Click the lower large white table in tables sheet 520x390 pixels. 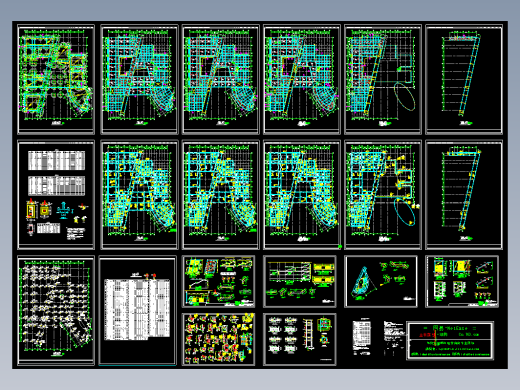[x=57, y=185]
